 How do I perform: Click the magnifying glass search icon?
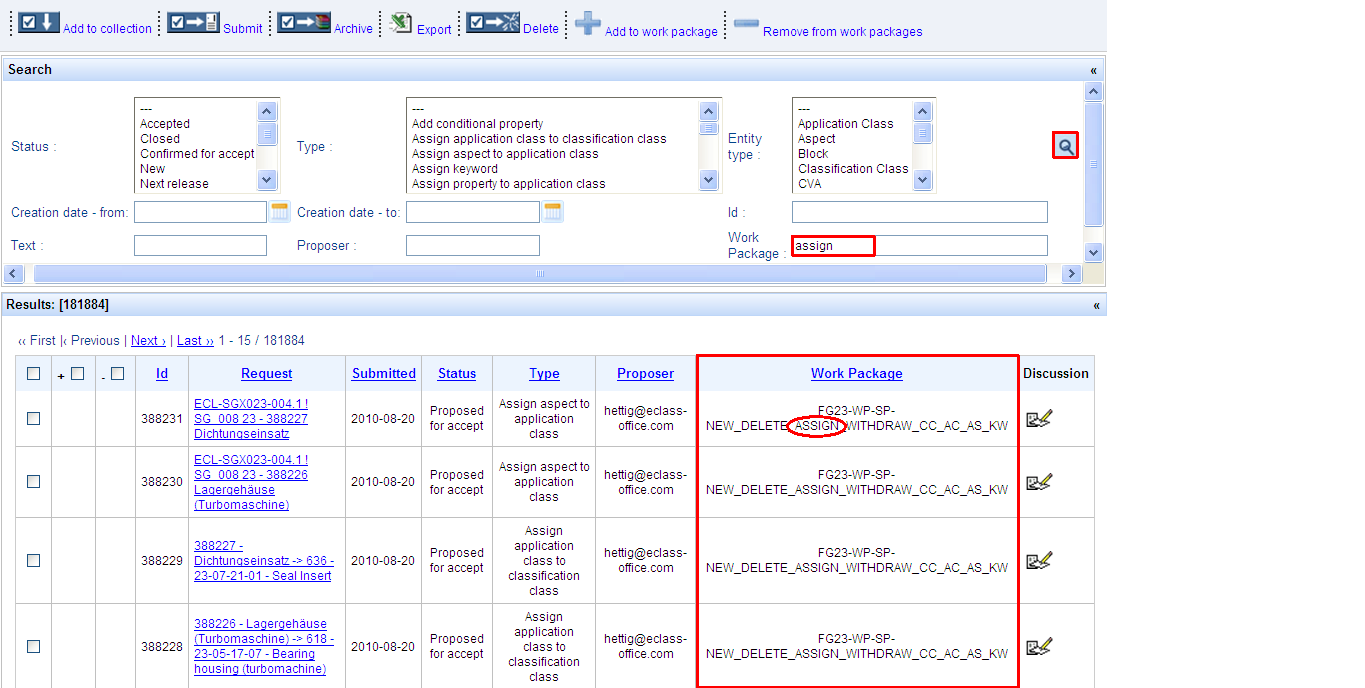click(x=1066, y=146)
